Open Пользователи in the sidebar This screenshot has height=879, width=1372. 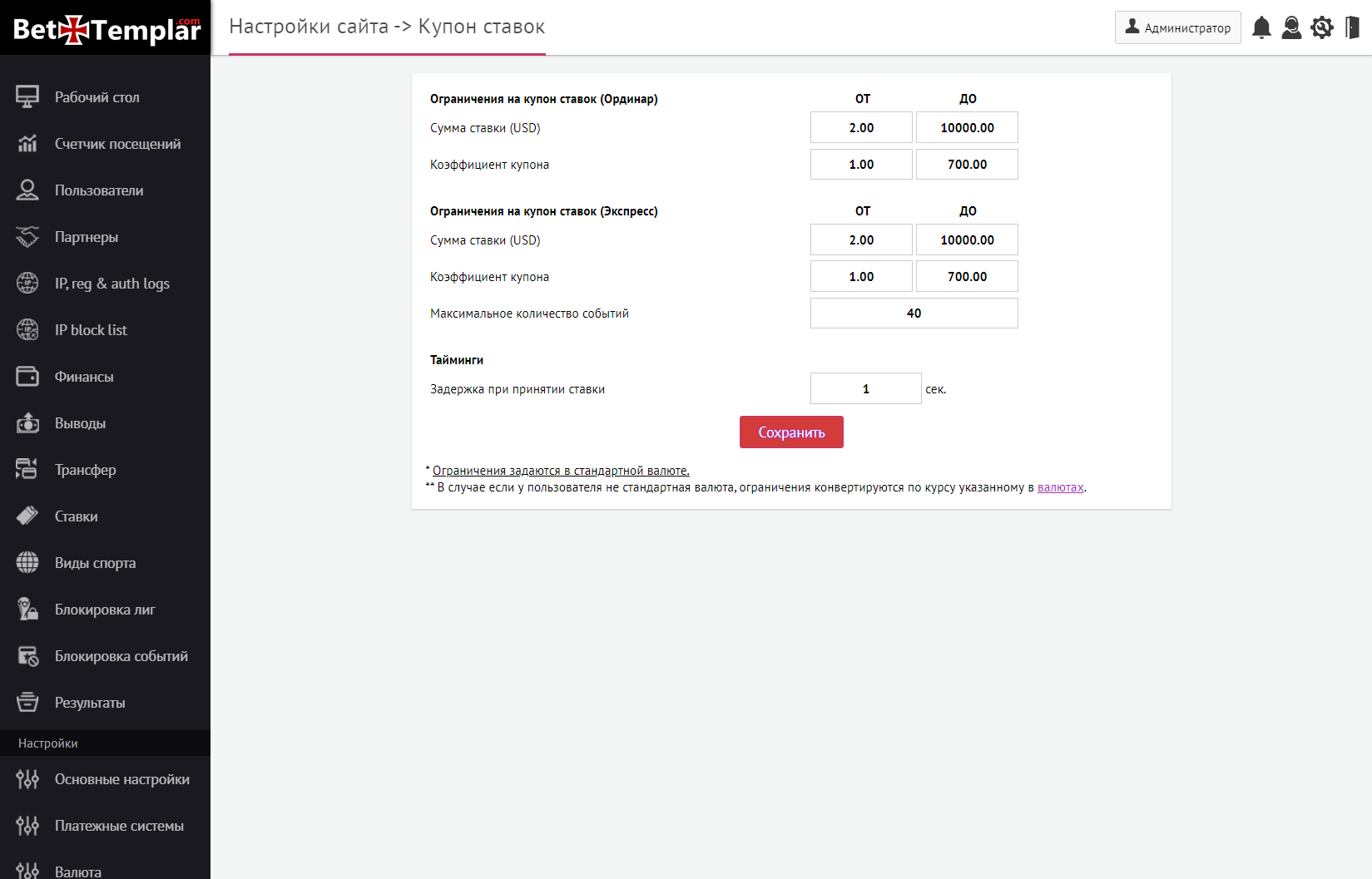click(99, 190)
